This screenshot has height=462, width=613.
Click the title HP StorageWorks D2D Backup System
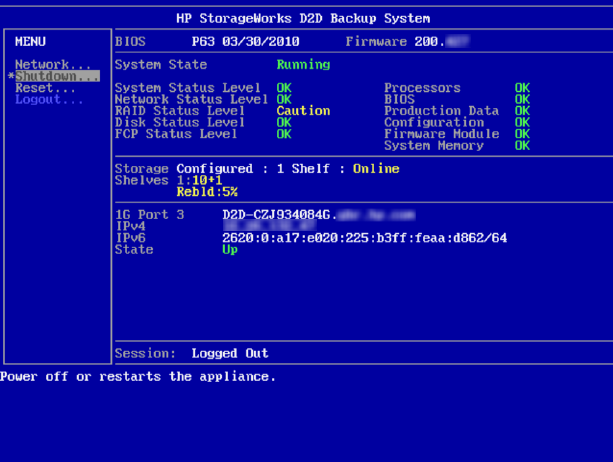tap(303, 18)
